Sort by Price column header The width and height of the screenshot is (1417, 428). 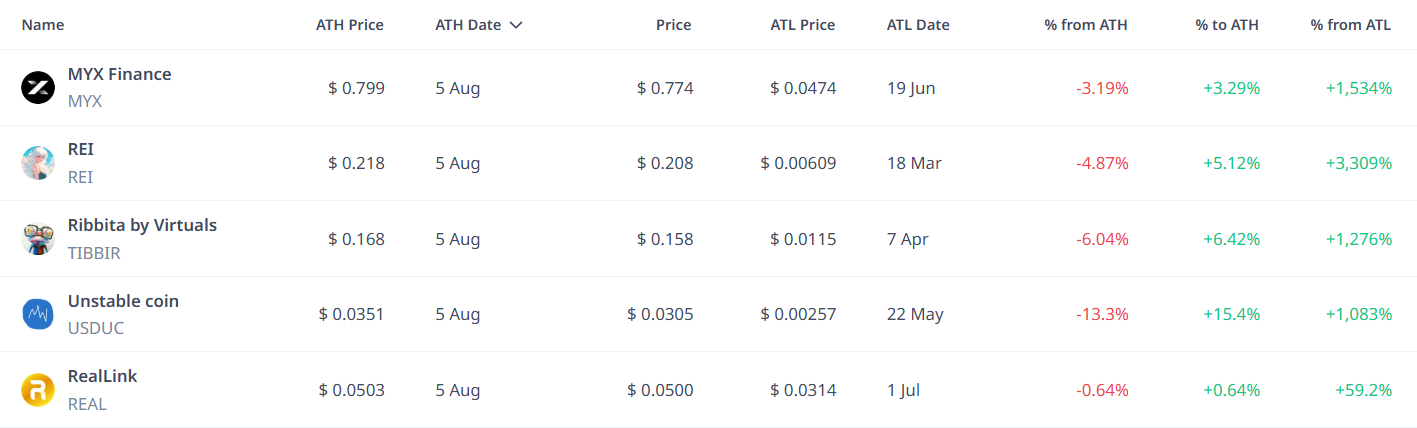[x=674, y=25]
